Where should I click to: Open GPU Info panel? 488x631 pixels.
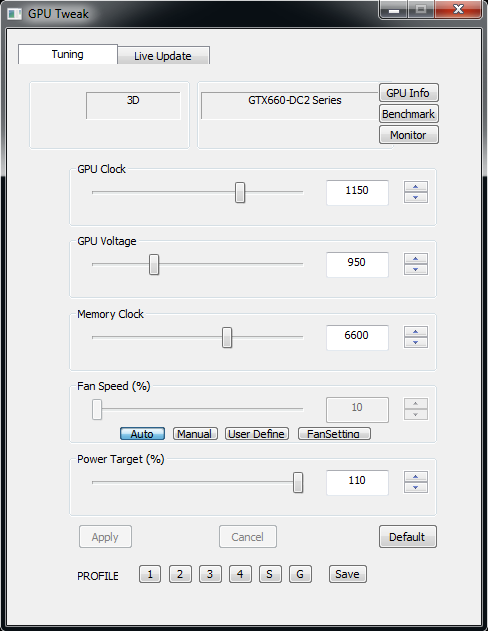[x=408, y=93]
